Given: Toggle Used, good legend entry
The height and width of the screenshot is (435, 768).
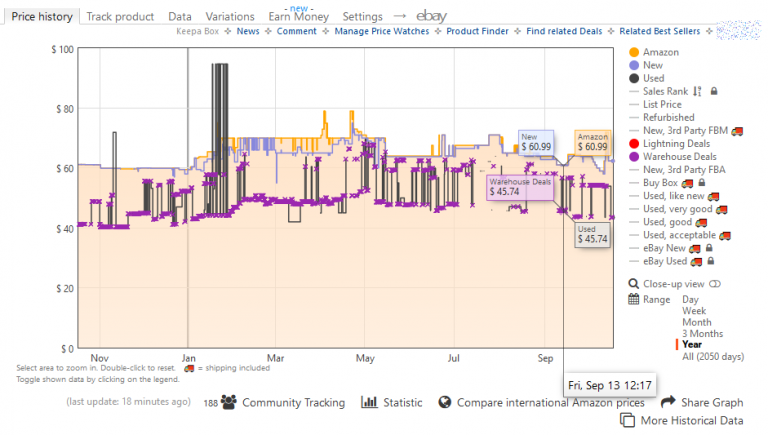Looking at the screenshot, I should coord(667,222).
